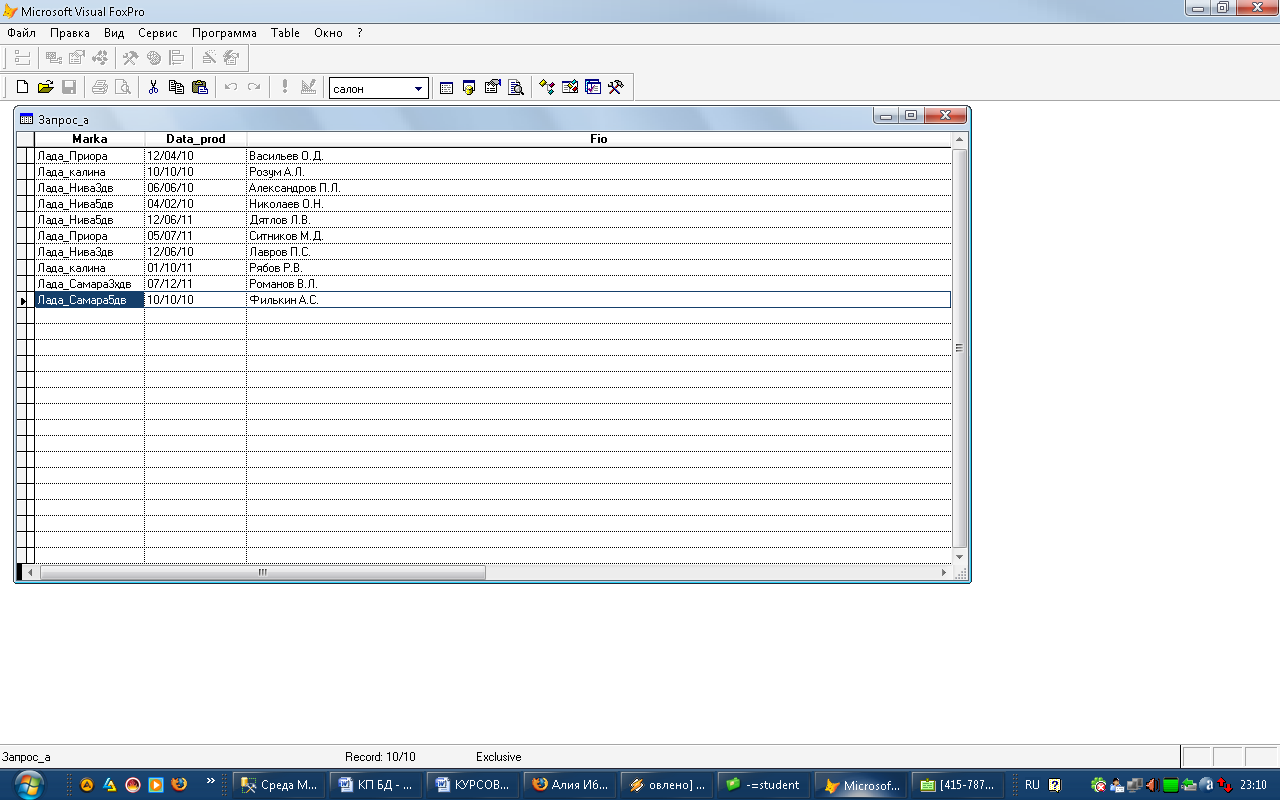Viewport: 1280px width, 800px height.
Task: Click the New file toolbar icon
Action: [x=22, y=88]
